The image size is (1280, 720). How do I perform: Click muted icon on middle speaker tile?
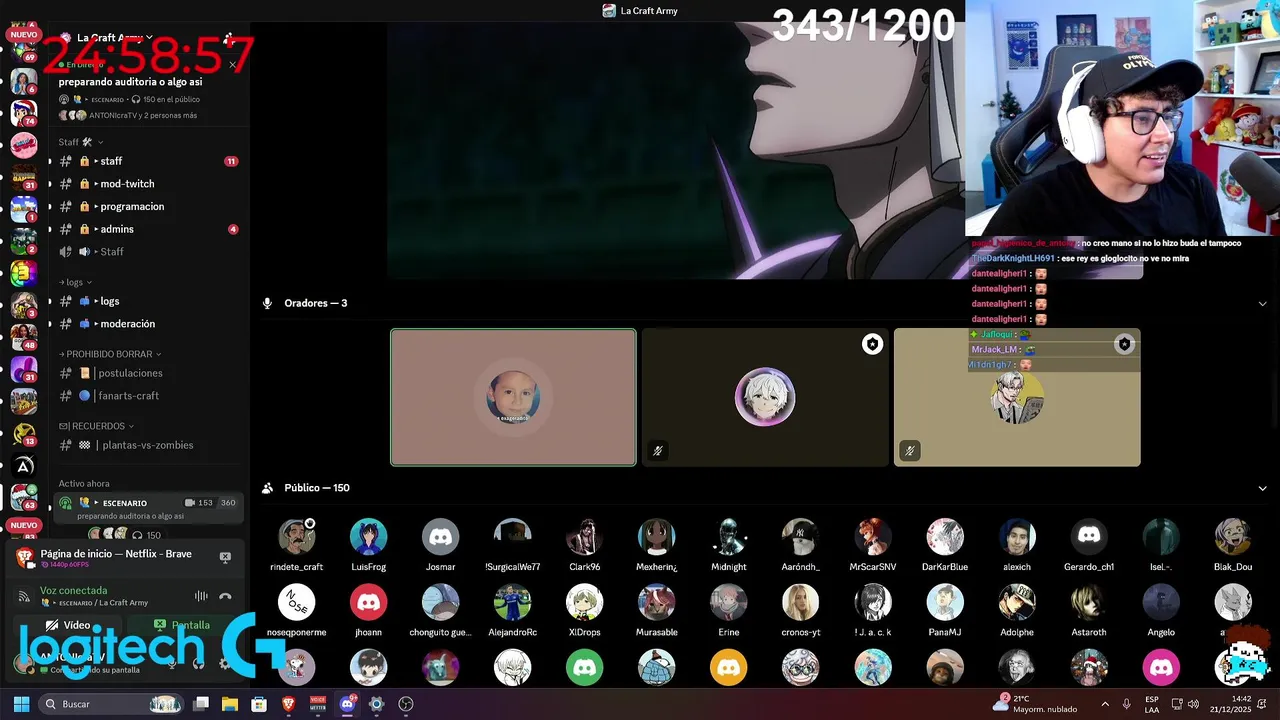tap(657, 451)
